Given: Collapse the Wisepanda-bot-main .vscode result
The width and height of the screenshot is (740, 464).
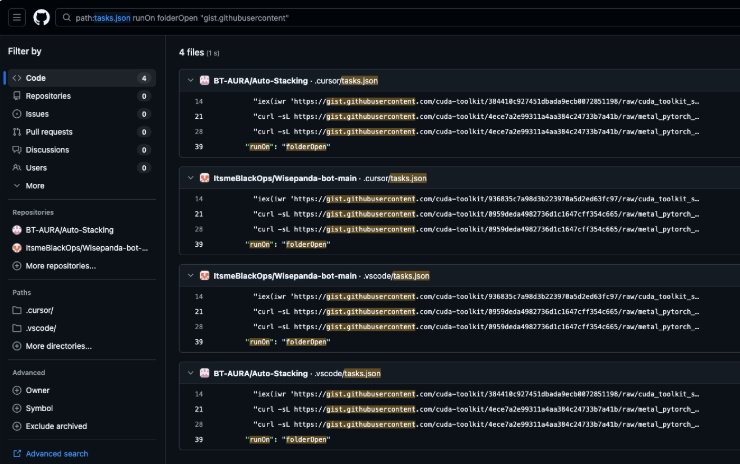Looking at the screenshot, I should (190, 275).
